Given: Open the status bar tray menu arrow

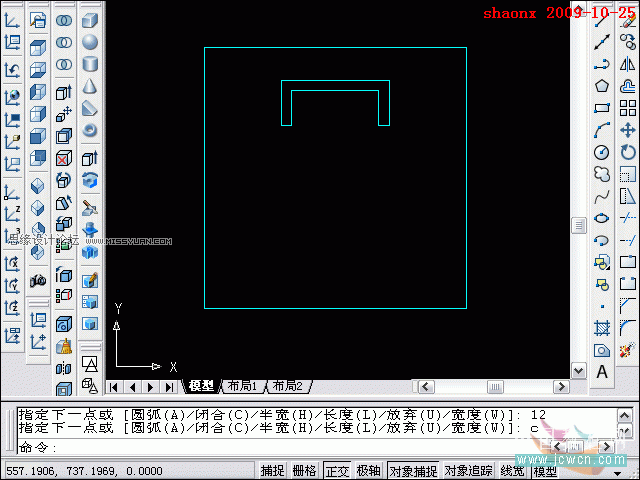Looking at the screenshot, I should pyautogui.click(x=618, y=473).
